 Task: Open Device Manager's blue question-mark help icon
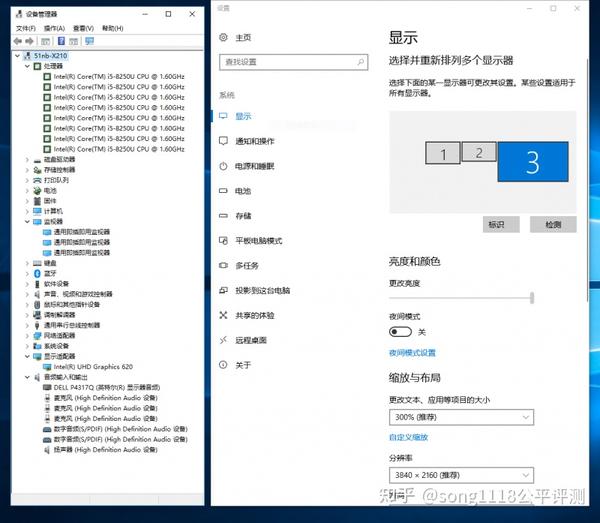61,41
